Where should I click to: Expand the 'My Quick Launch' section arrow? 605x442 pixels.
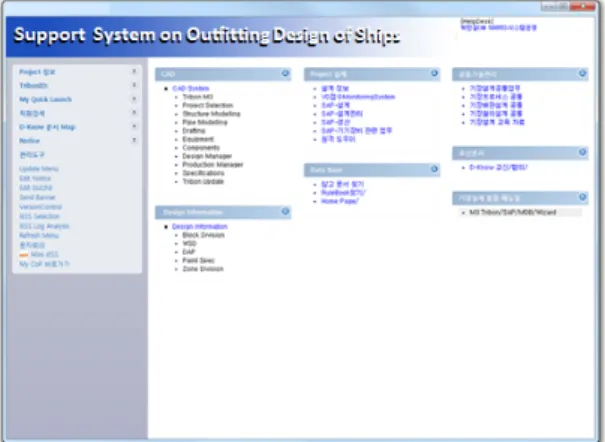tap(134, 99)
